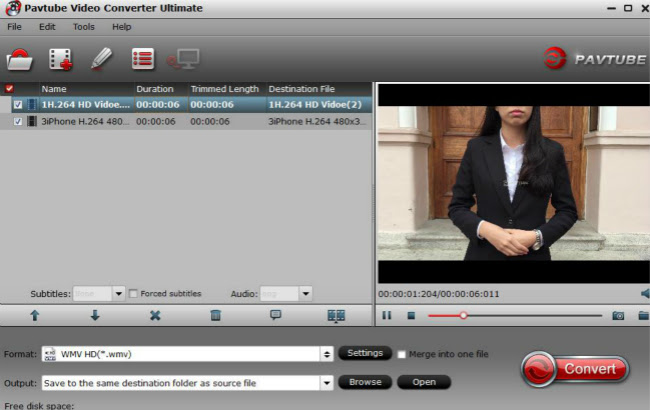Click the trash bin clear-all icon
This screenshot has width=650, height=410.
[x=216, y=315]
